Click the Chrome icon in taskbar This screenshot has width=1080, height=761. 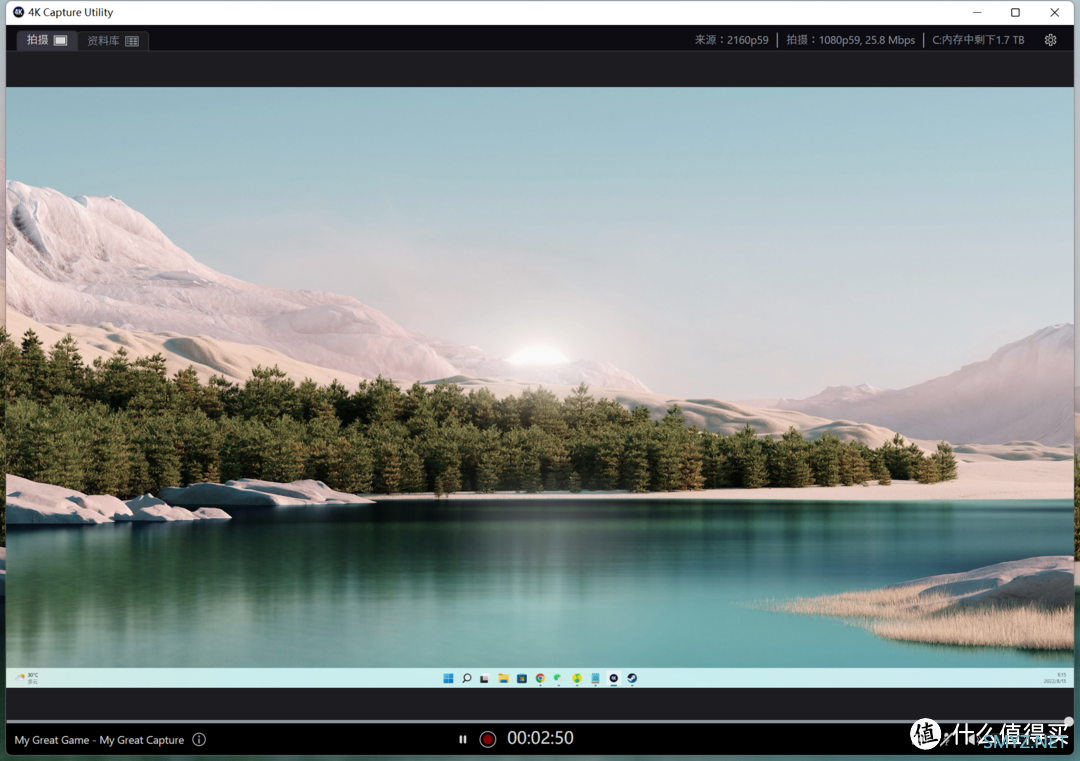pos(540,678)
